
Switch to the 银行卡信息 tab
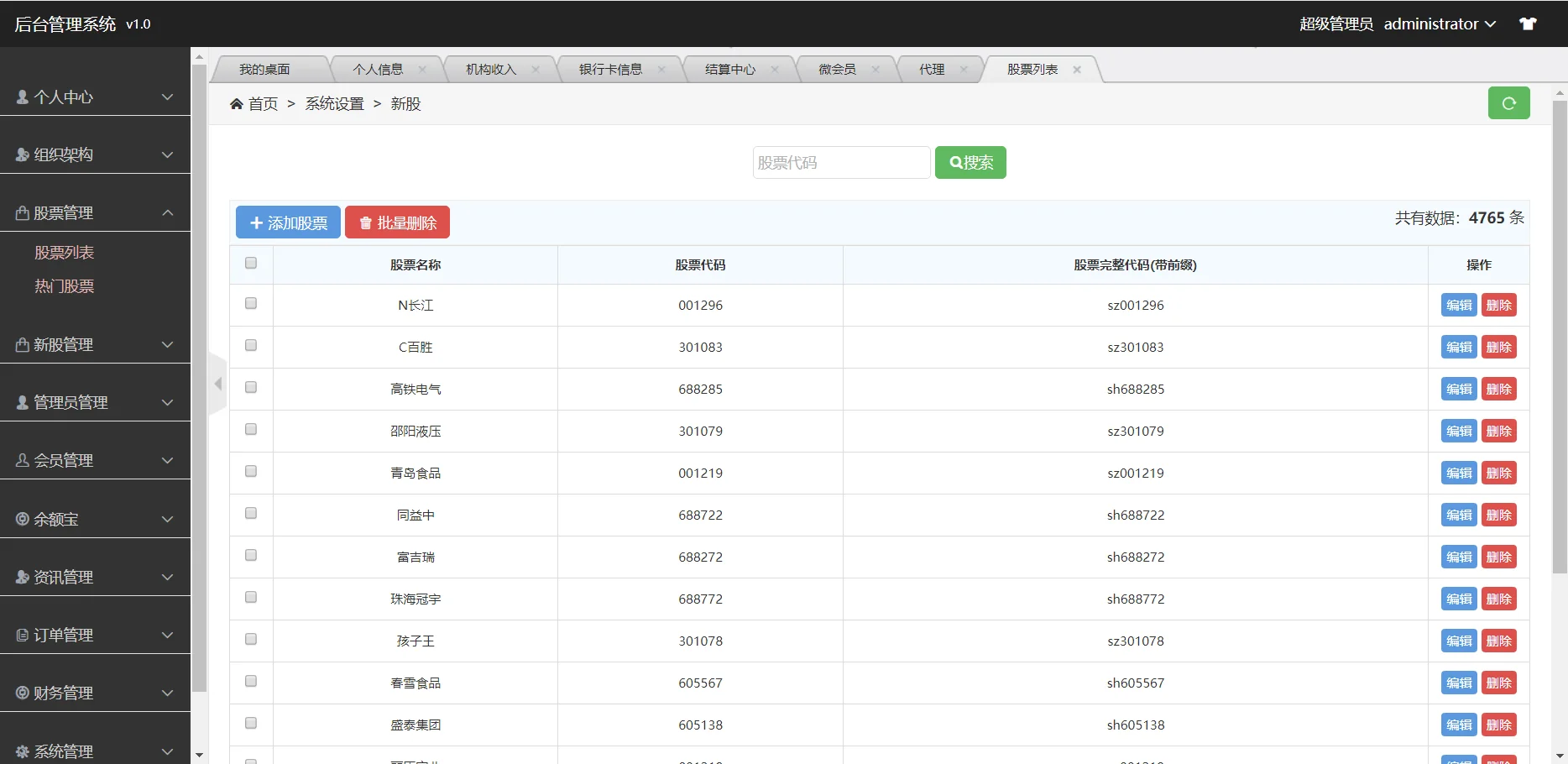[x=611, y=69]
